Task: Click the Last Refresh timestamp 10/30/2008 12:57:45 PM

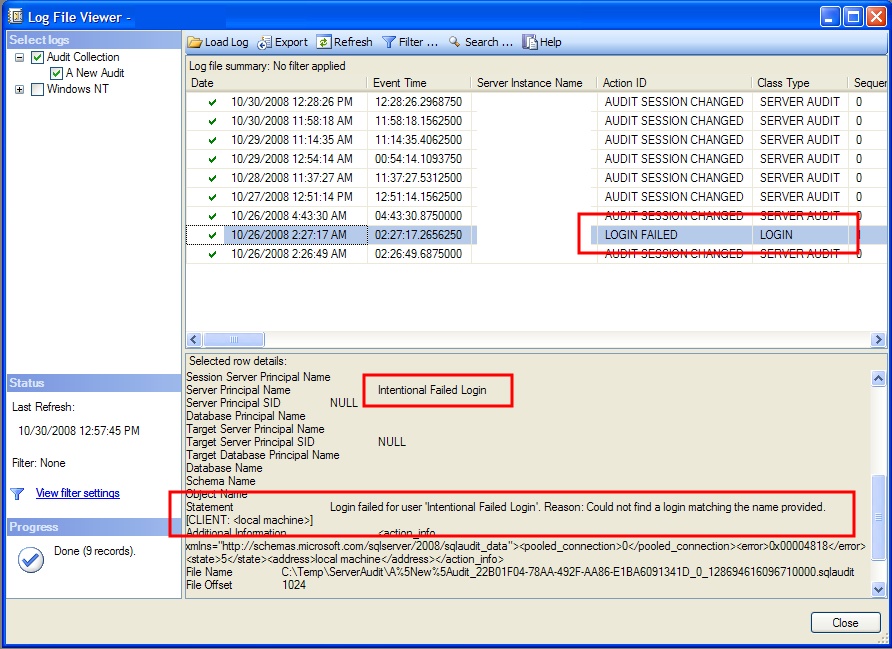Action: coord(79,431)
